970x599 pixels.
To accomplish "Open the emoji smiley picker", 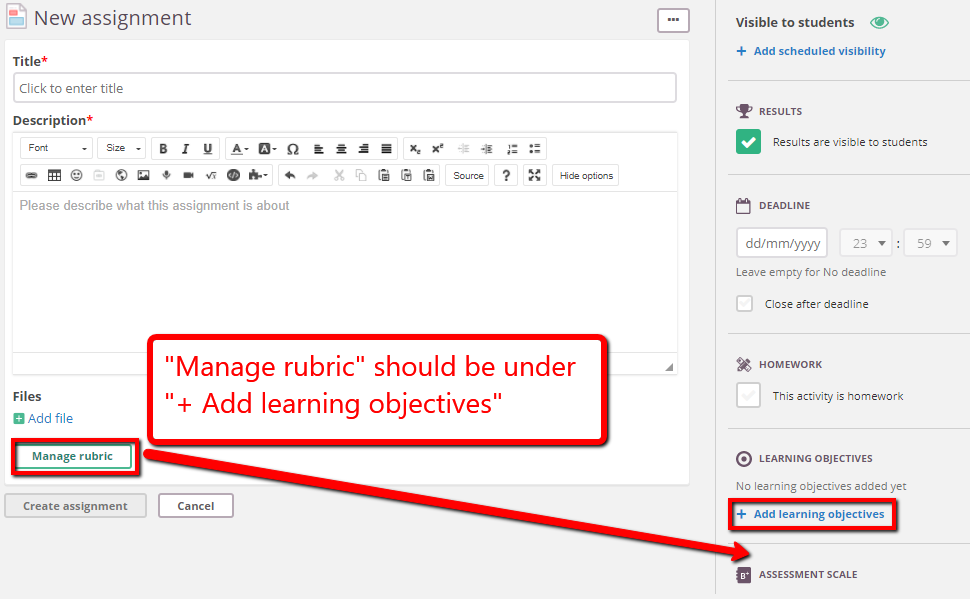I will (x=76, y=175).
